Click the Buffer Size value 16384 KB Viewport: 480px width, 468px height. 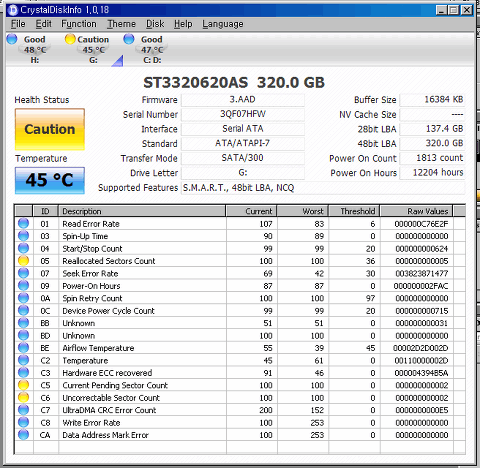[x=432, y=100]
